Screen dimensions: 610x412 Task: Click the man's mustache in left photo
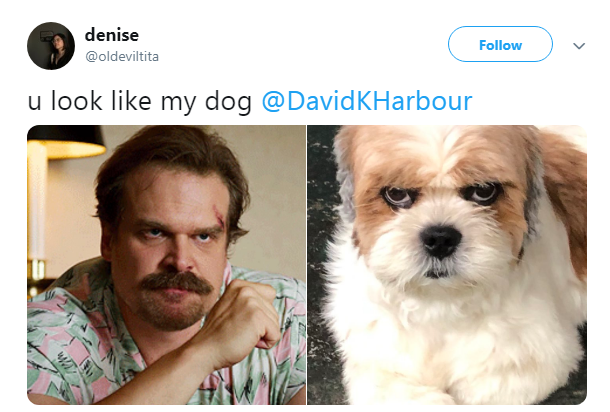(176, 283)
